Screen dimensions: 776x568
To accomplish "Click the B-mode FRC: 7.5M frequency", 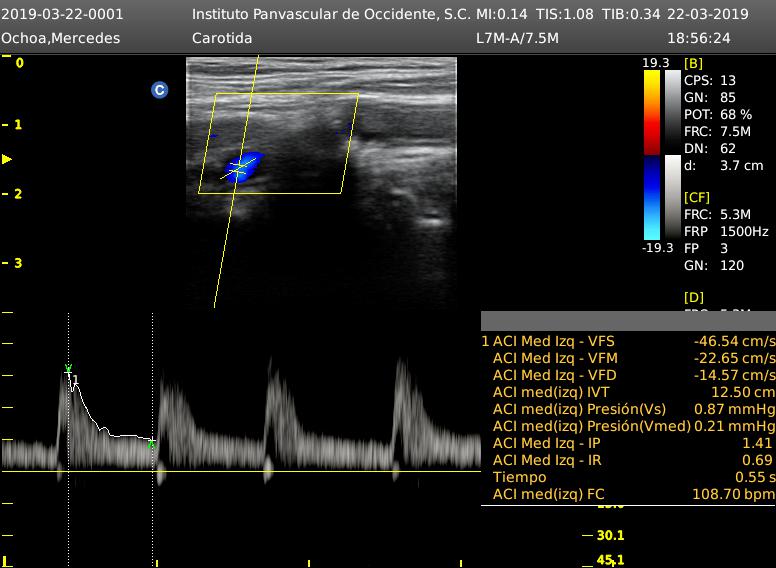I will coord(717,132).
